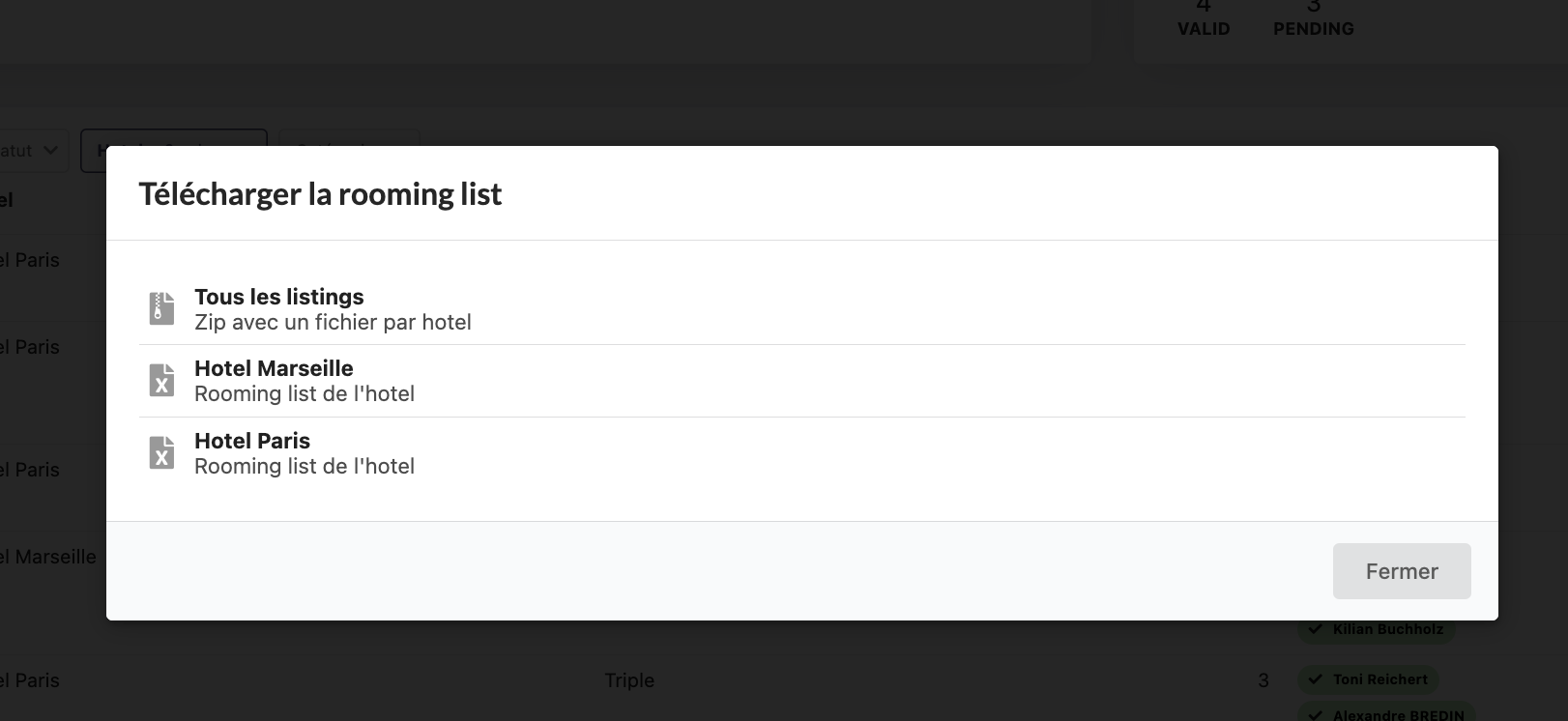
Task: Click the Alexandre BREDIN guest badge name
Action: pos(1398,715)
